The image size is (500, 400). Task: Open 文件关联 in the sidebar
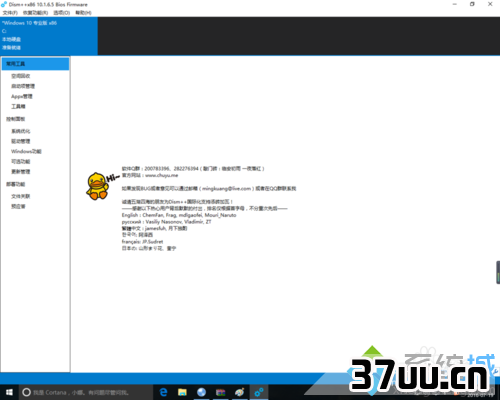(21, 196)
